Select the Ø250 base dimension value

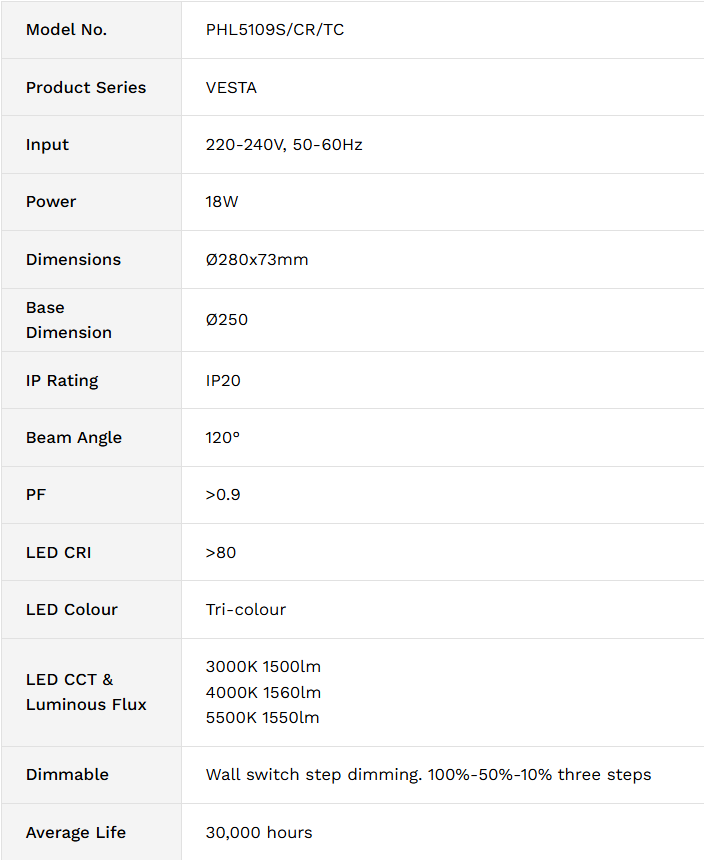click(226, 320)
